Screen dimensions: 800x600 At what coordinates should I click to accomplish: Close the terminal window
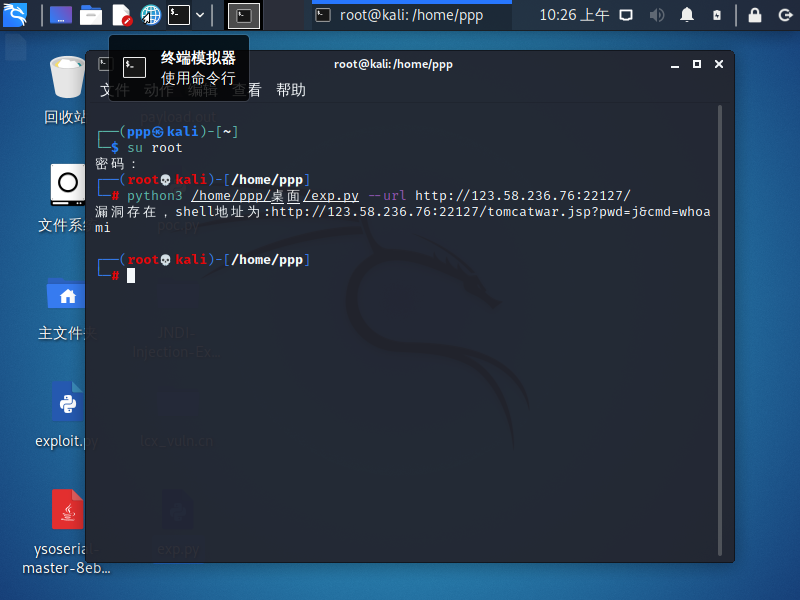(x=719, y=64)
